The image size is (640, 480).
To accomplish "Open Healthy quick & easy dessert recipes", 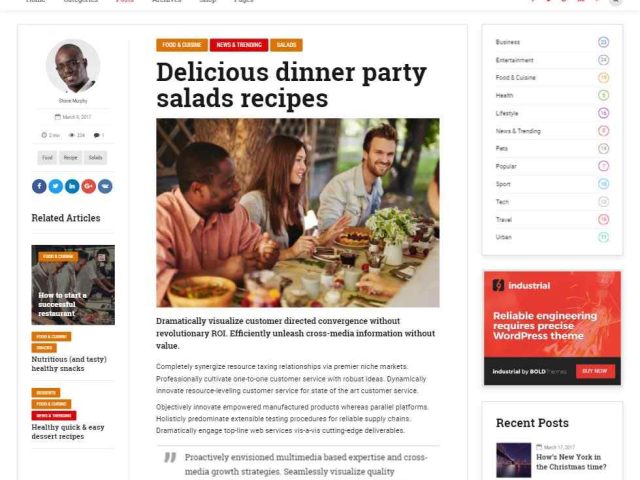I will (68, 431).
